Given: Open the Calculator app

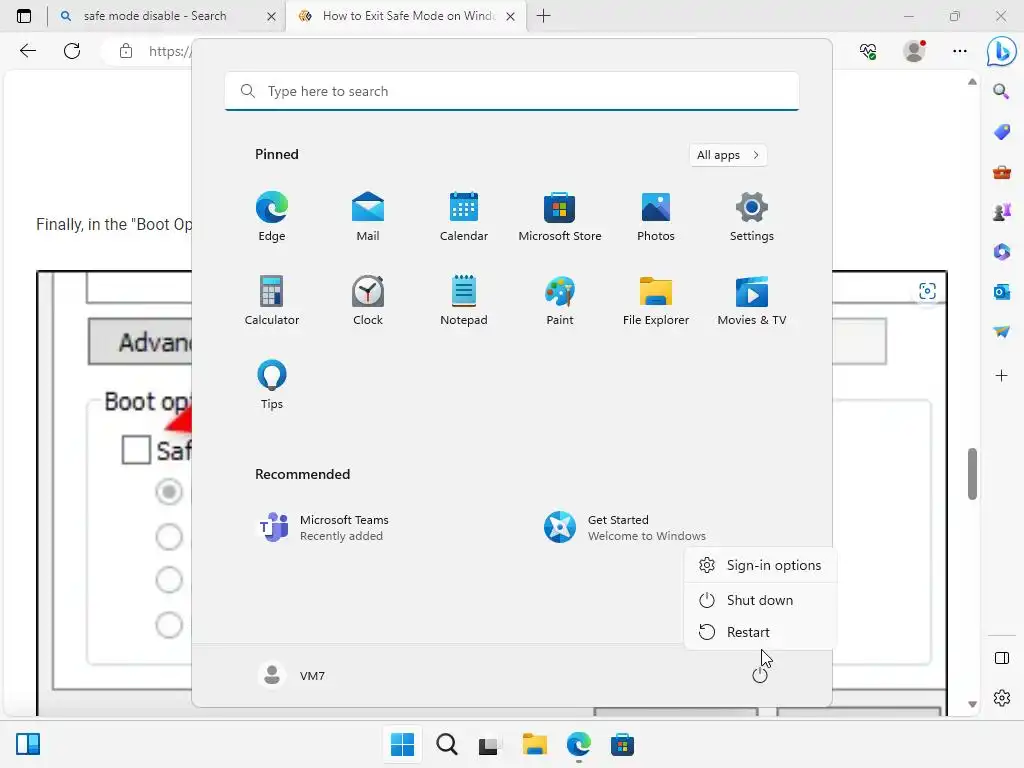Looking at the screenshot, I should 272,300.
